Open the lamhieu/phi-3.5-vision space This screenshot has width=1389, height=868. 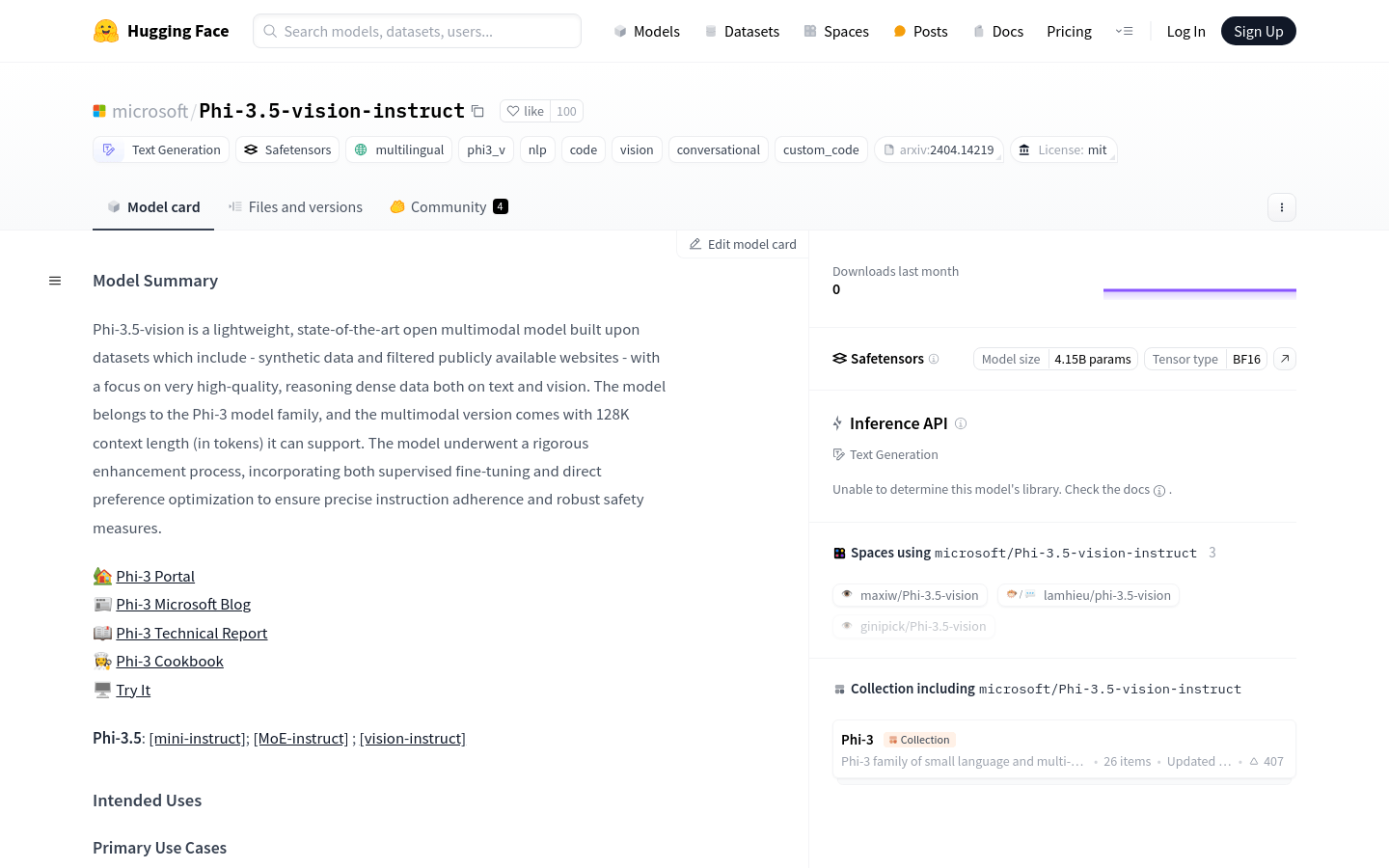(x=1088, y=595)
